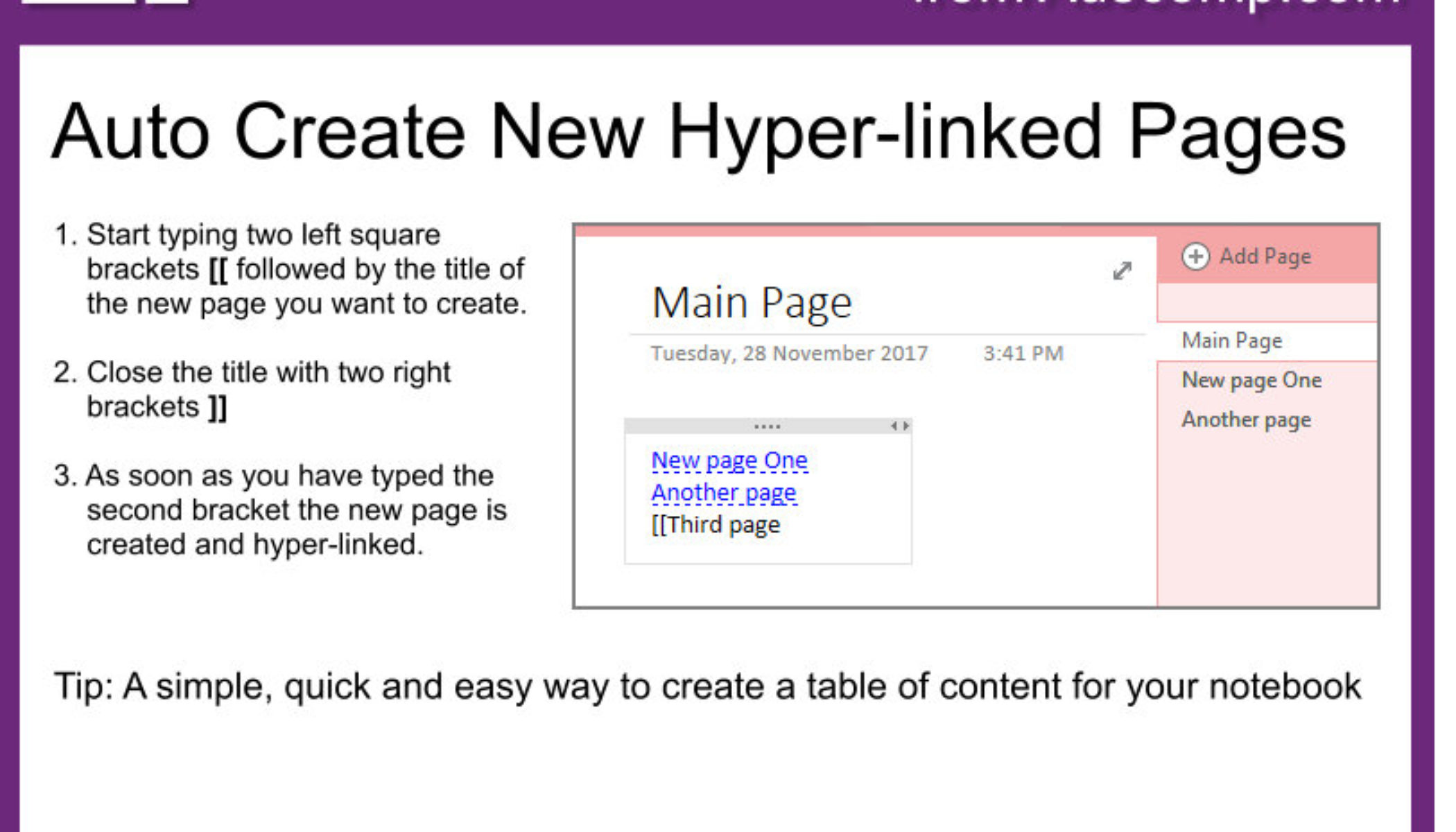Select the Main Page tab in the page list

point(1232,340)
